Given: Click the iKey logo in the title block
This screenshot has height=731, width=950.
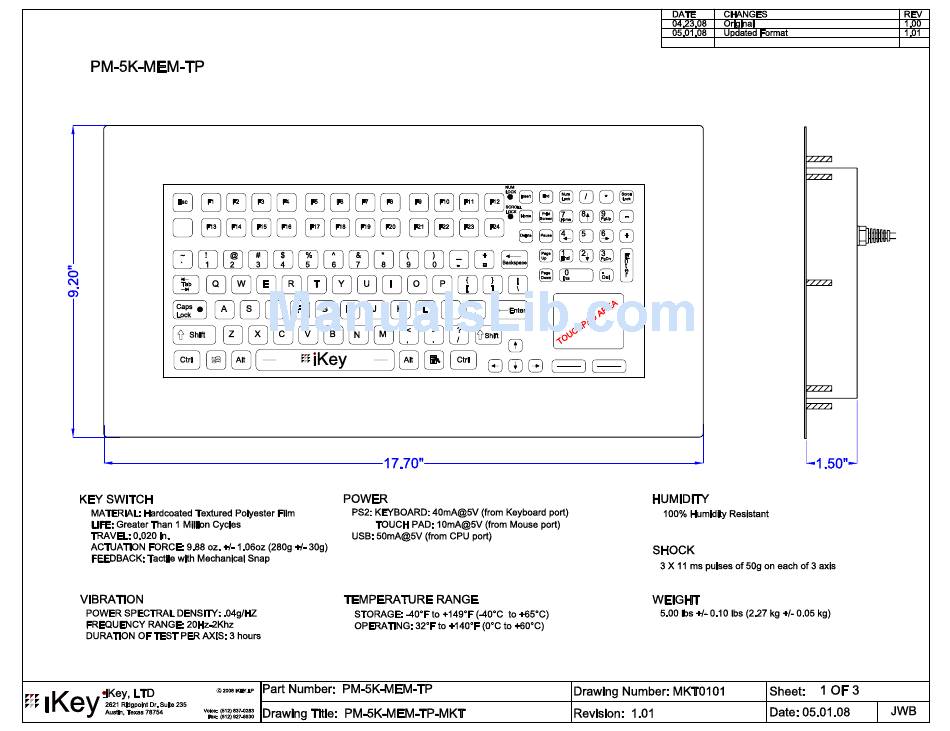Looking at the screenshot, I should [x=62, y=703].
